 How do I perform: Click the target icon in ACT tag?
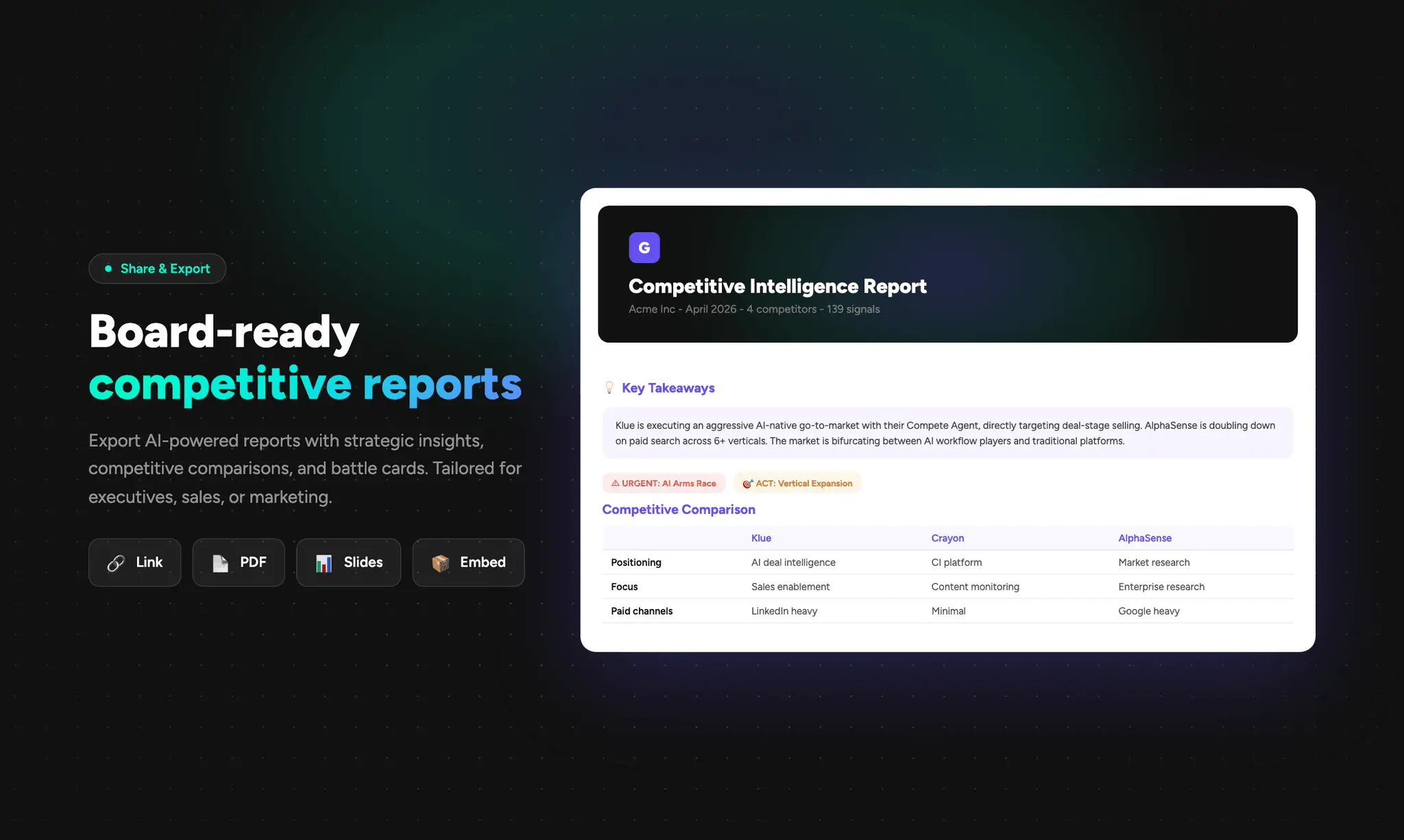[x=748, y=483]
